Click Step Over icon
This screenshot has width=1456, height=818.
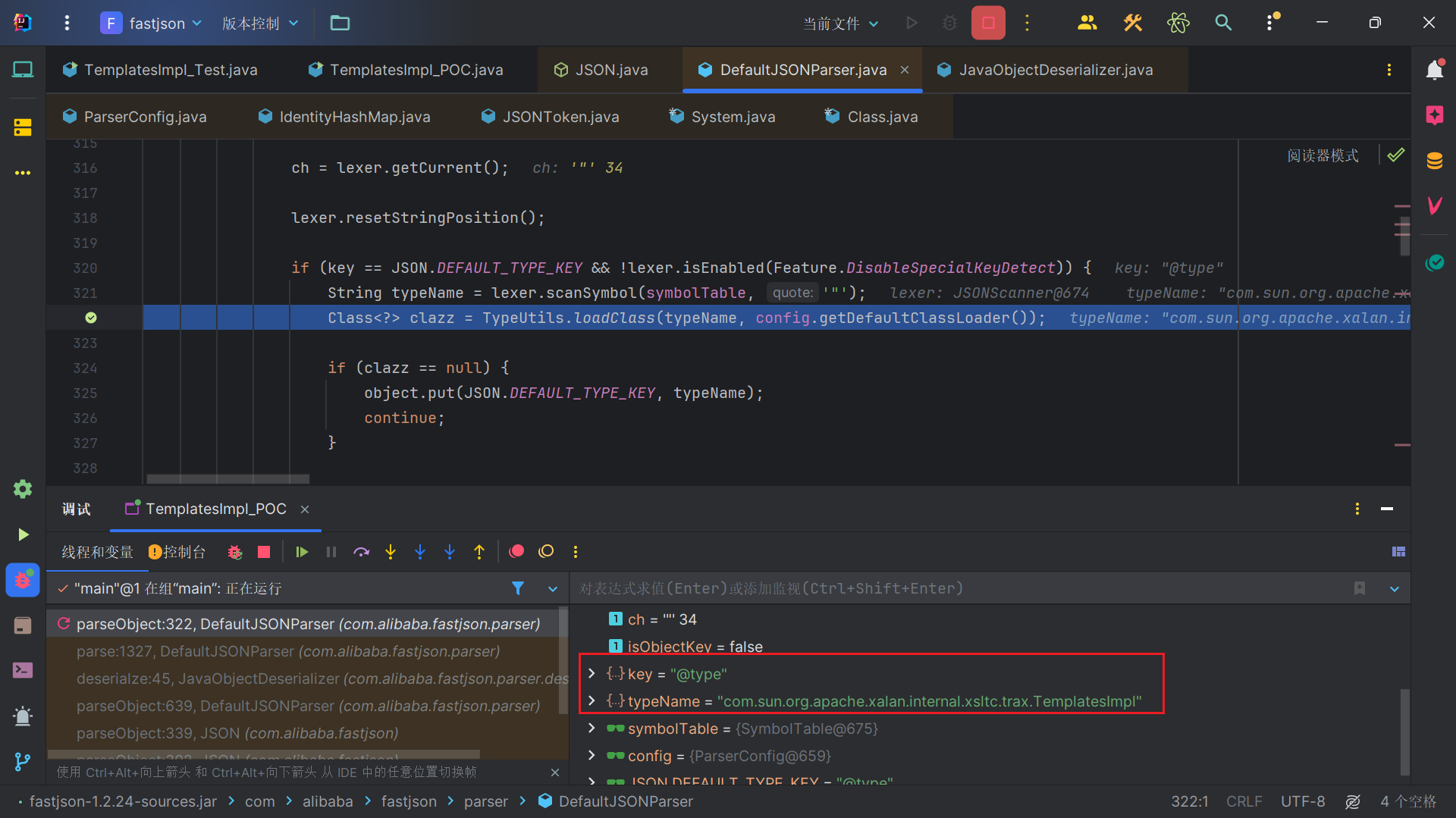(x=361, y=552)
